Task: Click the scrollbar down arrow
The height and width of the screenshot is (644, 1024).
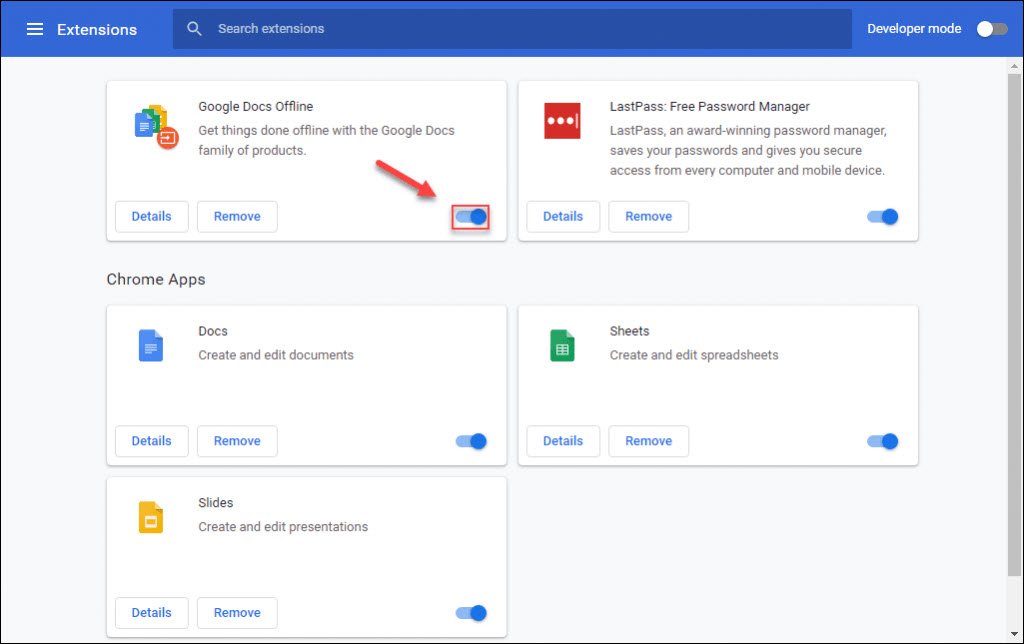Action: pyautogui.click(x=1014, y=634)
